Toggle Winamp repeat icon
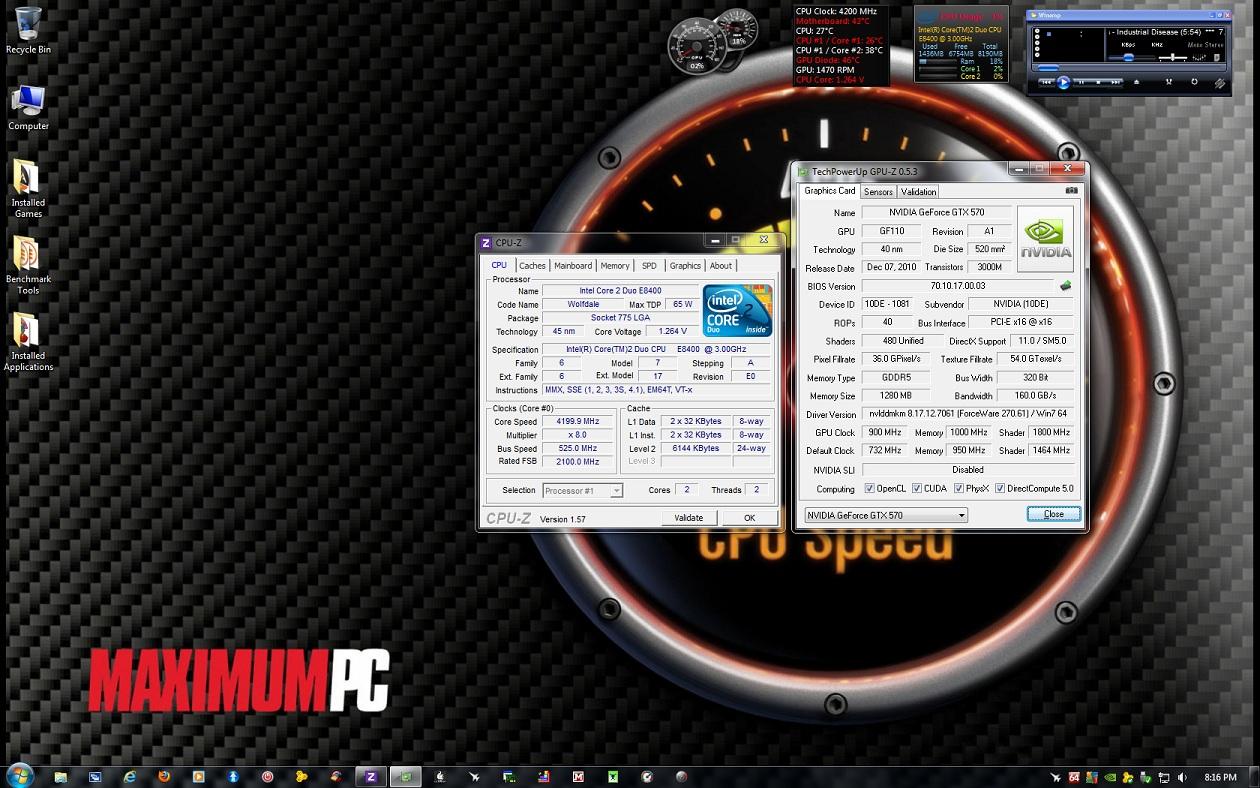1260x788 pixels. (1194, 82)
